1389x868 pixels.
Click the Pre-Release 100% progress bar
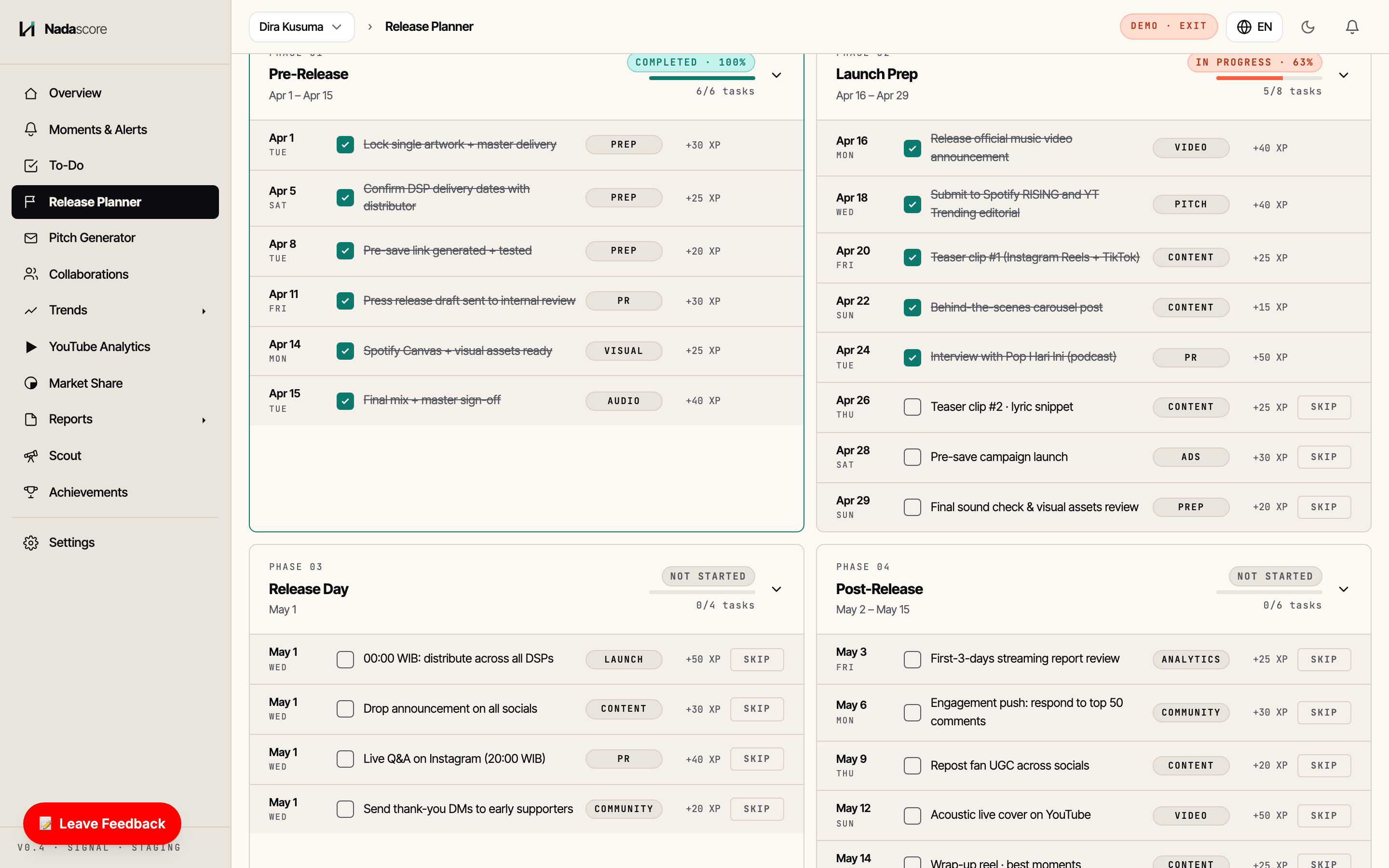tap(702, 78)
